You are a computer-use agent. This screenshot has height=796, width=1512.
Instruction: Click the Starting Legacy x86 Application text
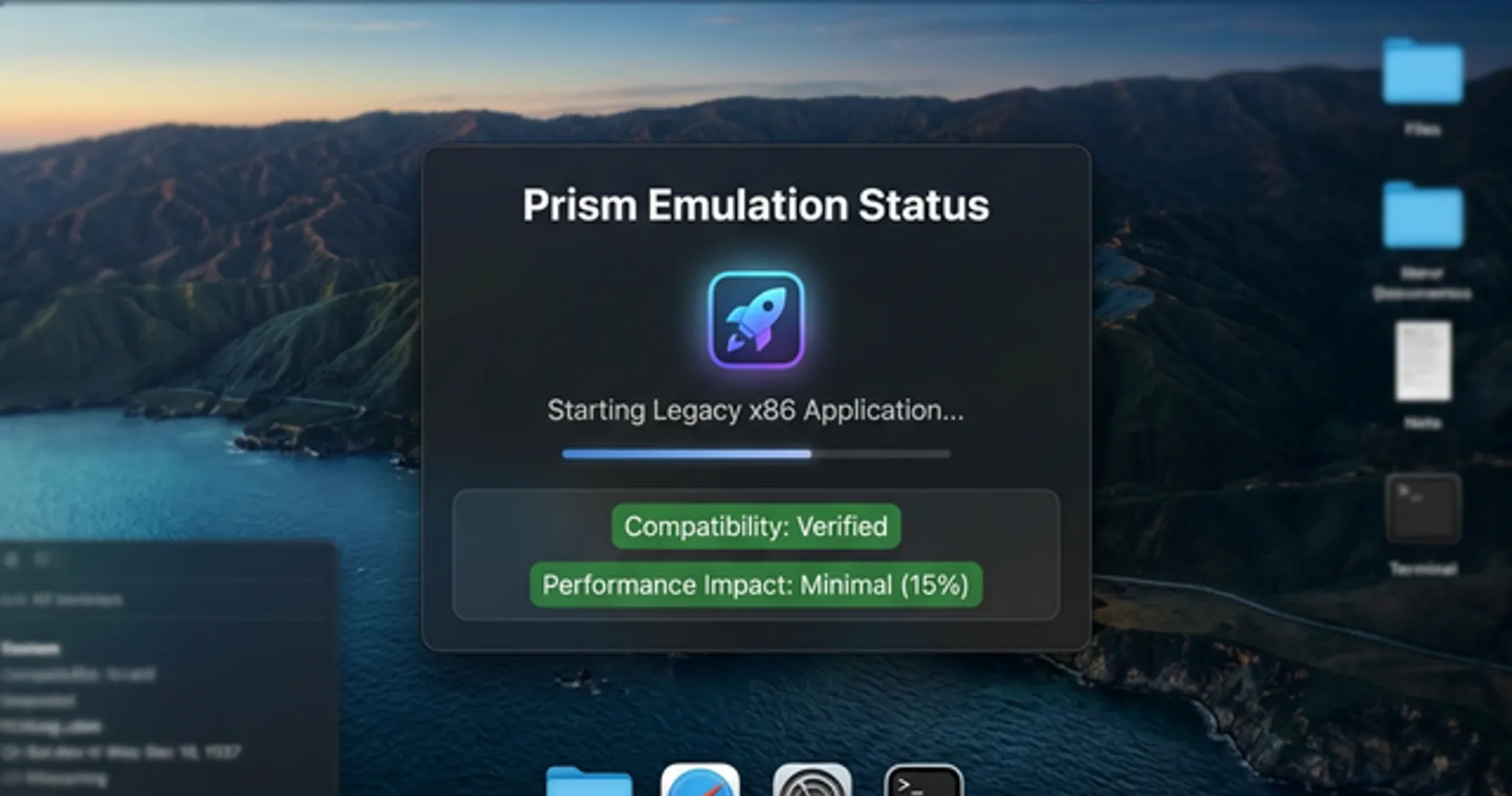click(x=756, y=411)
